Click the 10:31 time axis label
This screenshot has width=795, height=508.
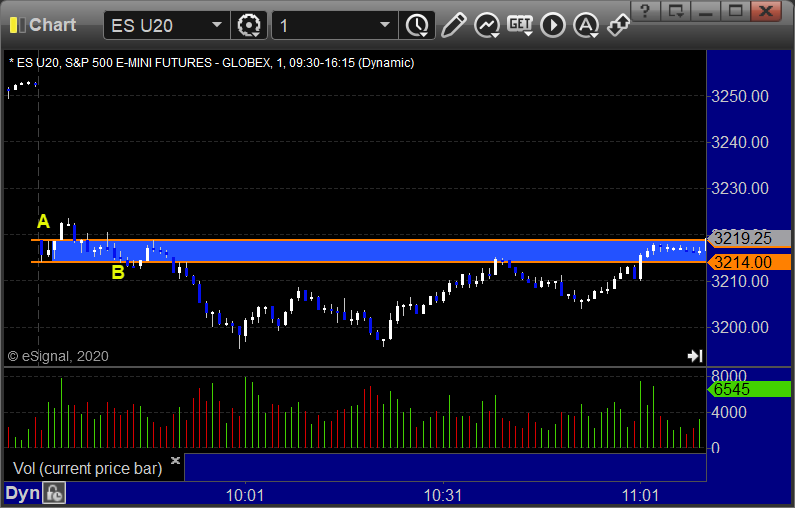point(443,495)
